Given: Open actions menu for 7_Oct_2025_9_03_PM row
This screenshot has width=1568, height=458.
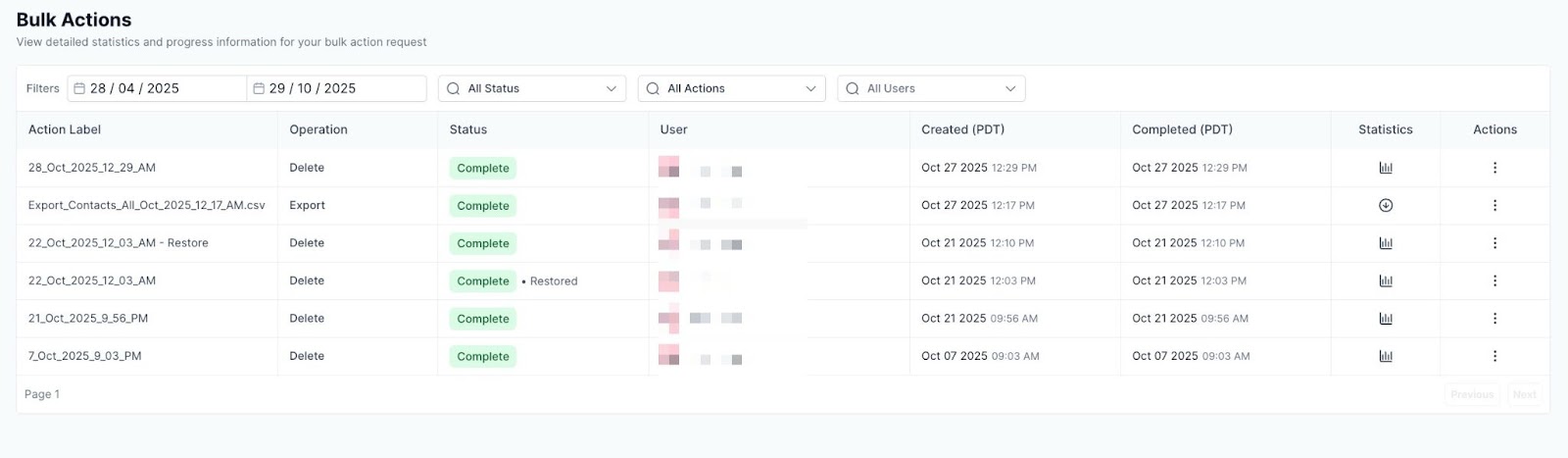Looking at the screenshot, I should (1494, 356).
